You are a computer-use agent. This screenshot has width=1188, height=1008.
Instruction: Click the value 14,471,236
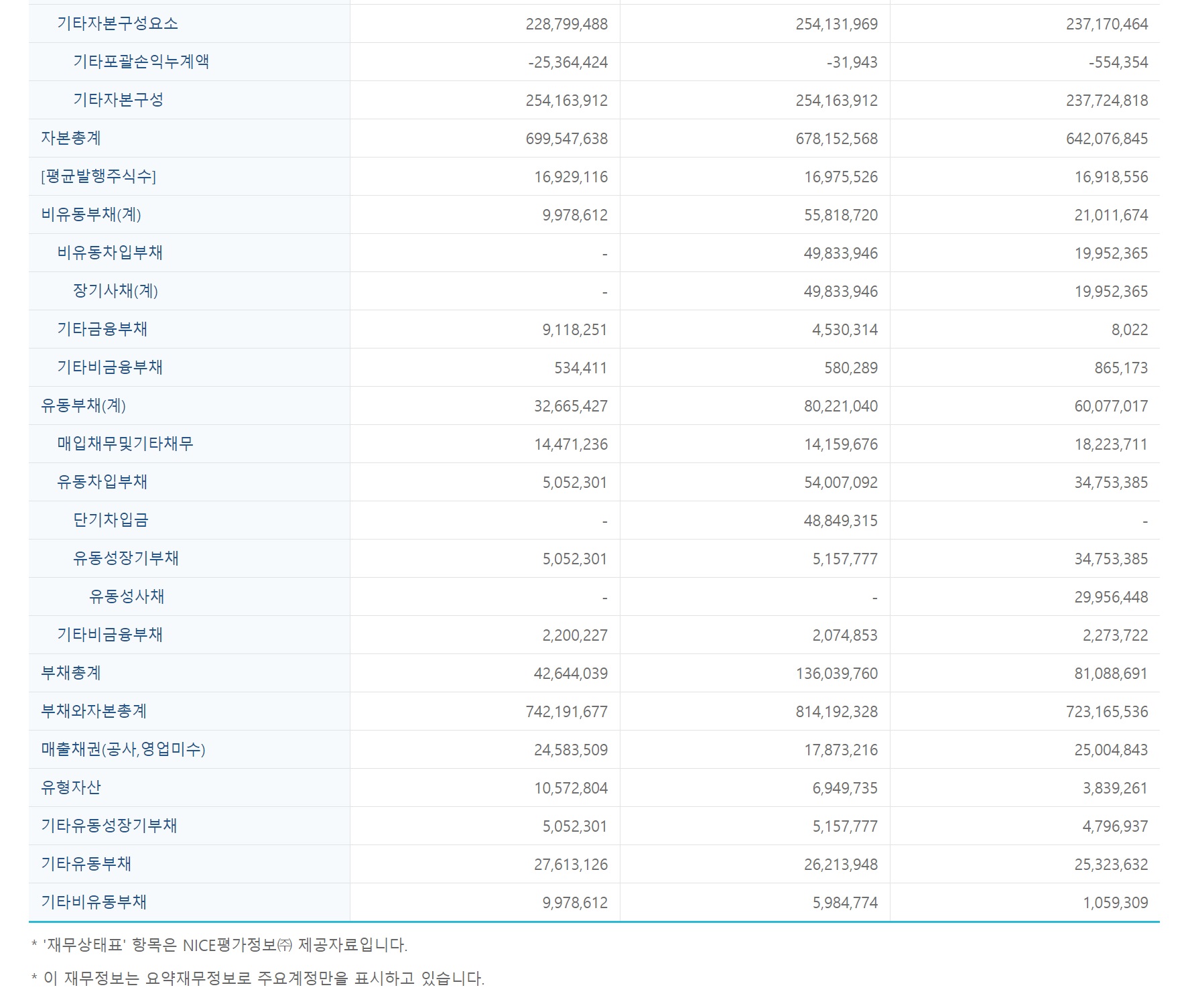click(x=571, y=444)
